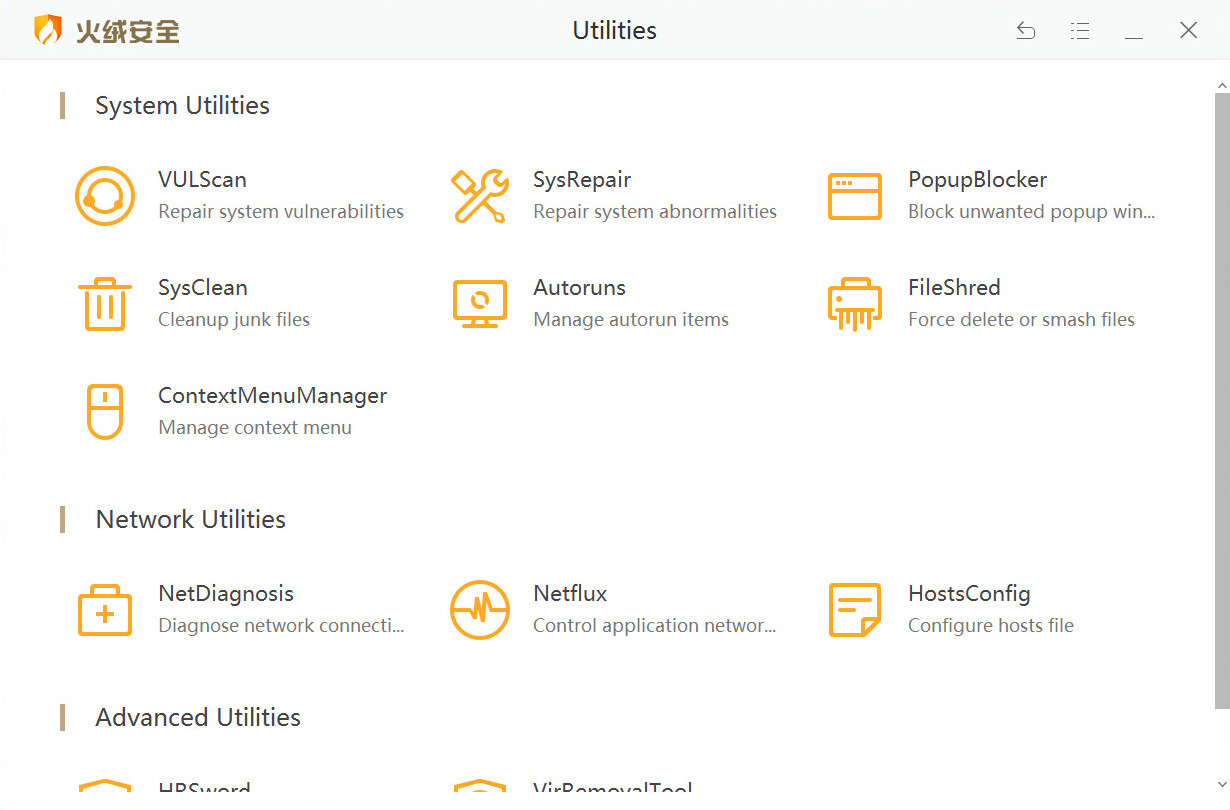Launch SysRepair to fix system abnormalities
1230x810 pixels.
pyautogui.click(x=480, y=195)
